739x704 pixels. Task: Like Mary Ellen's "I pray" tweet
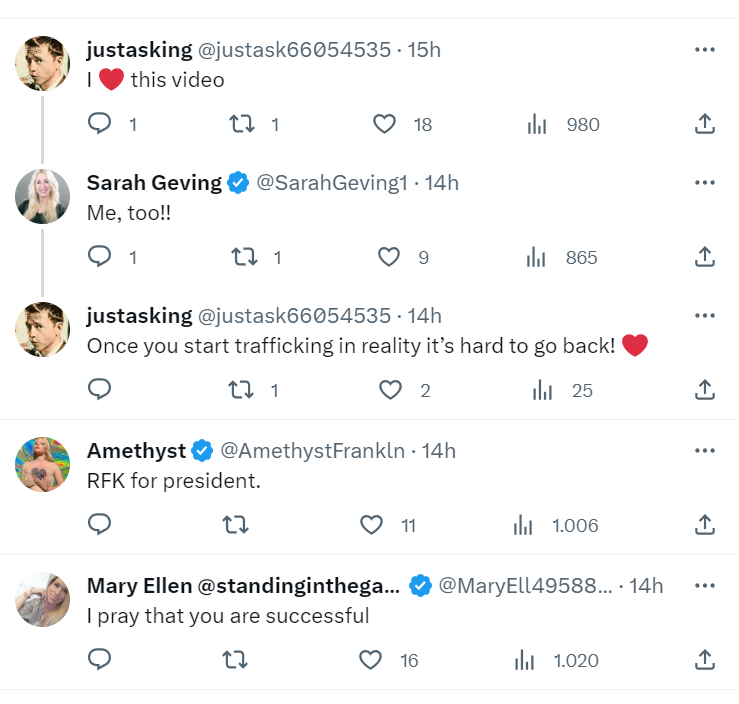point(371,660)
